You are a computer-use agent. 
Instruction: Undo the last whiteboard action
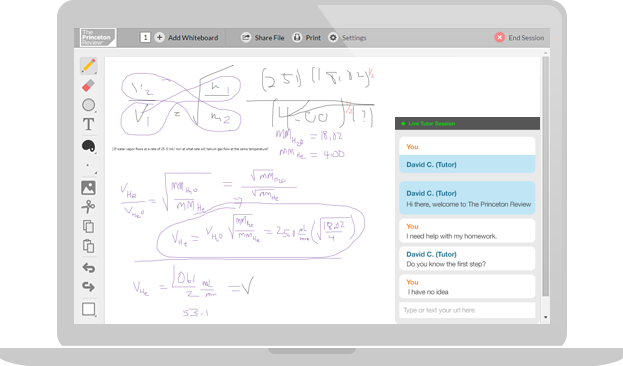[x=88, y=268]
